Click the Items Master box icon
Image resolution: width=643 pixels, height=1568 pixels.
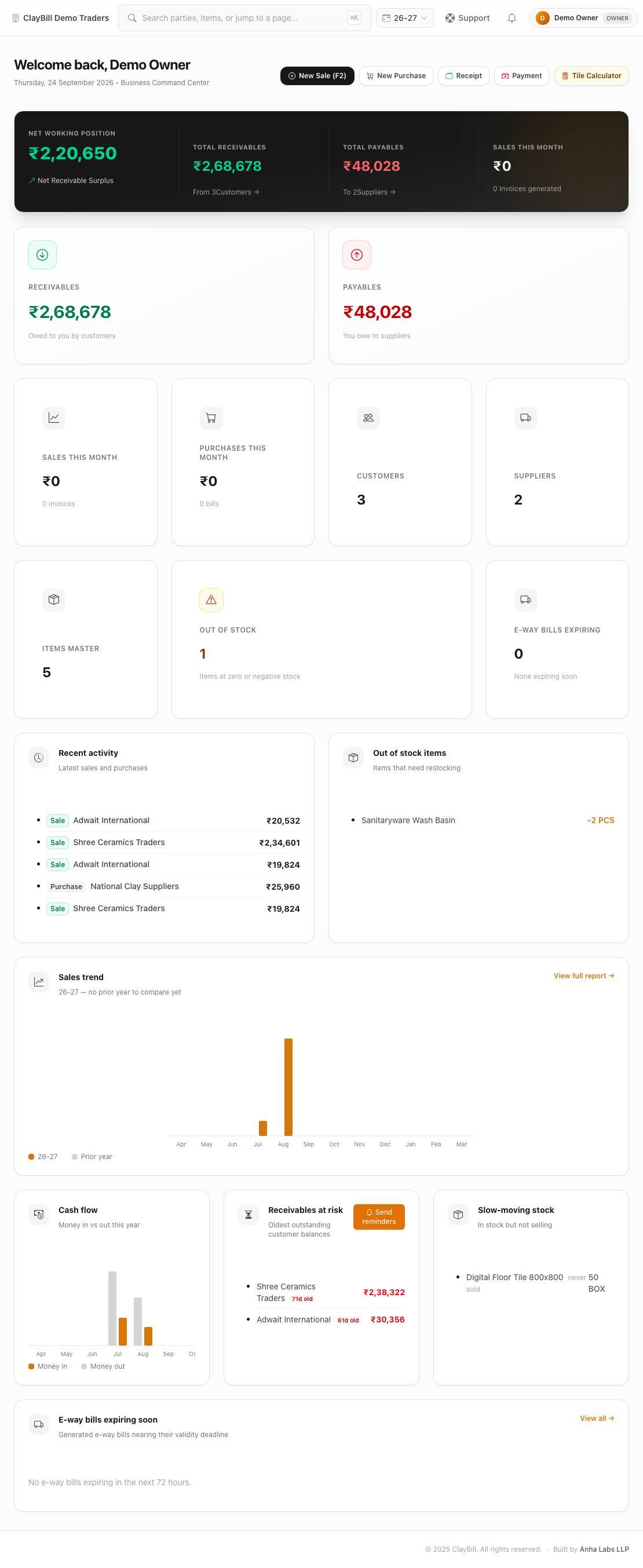tap(53, 600)
